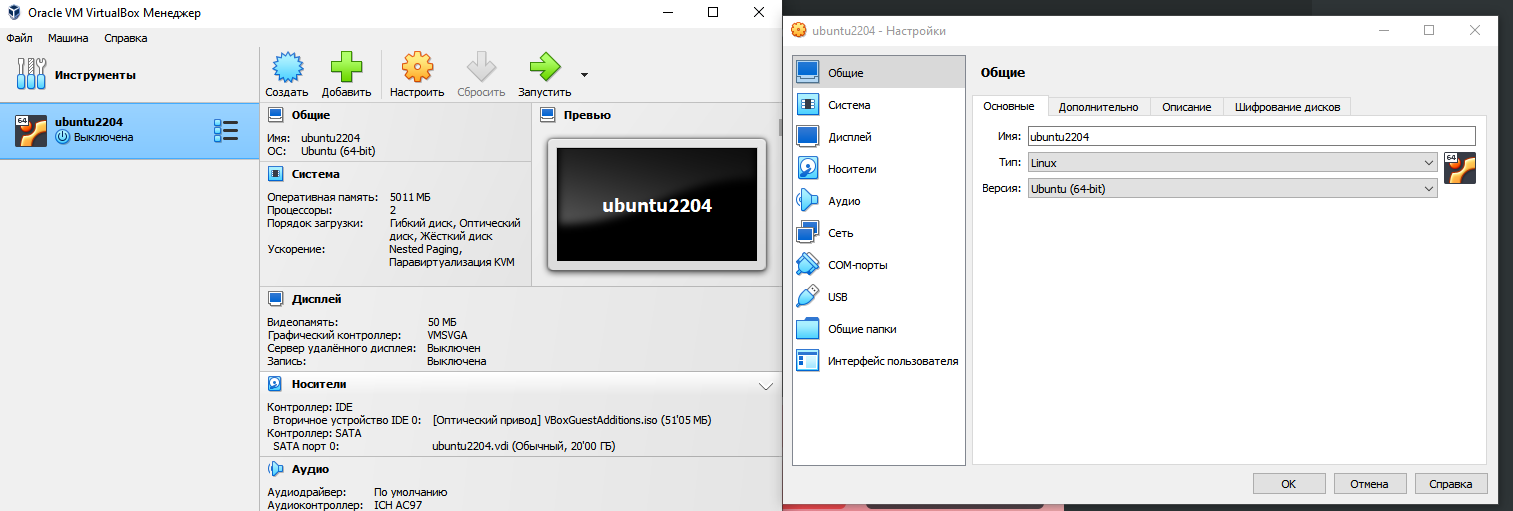Click the ubuntu2204 preview thumbnail

pyautogui.click(x=656, y=205)
